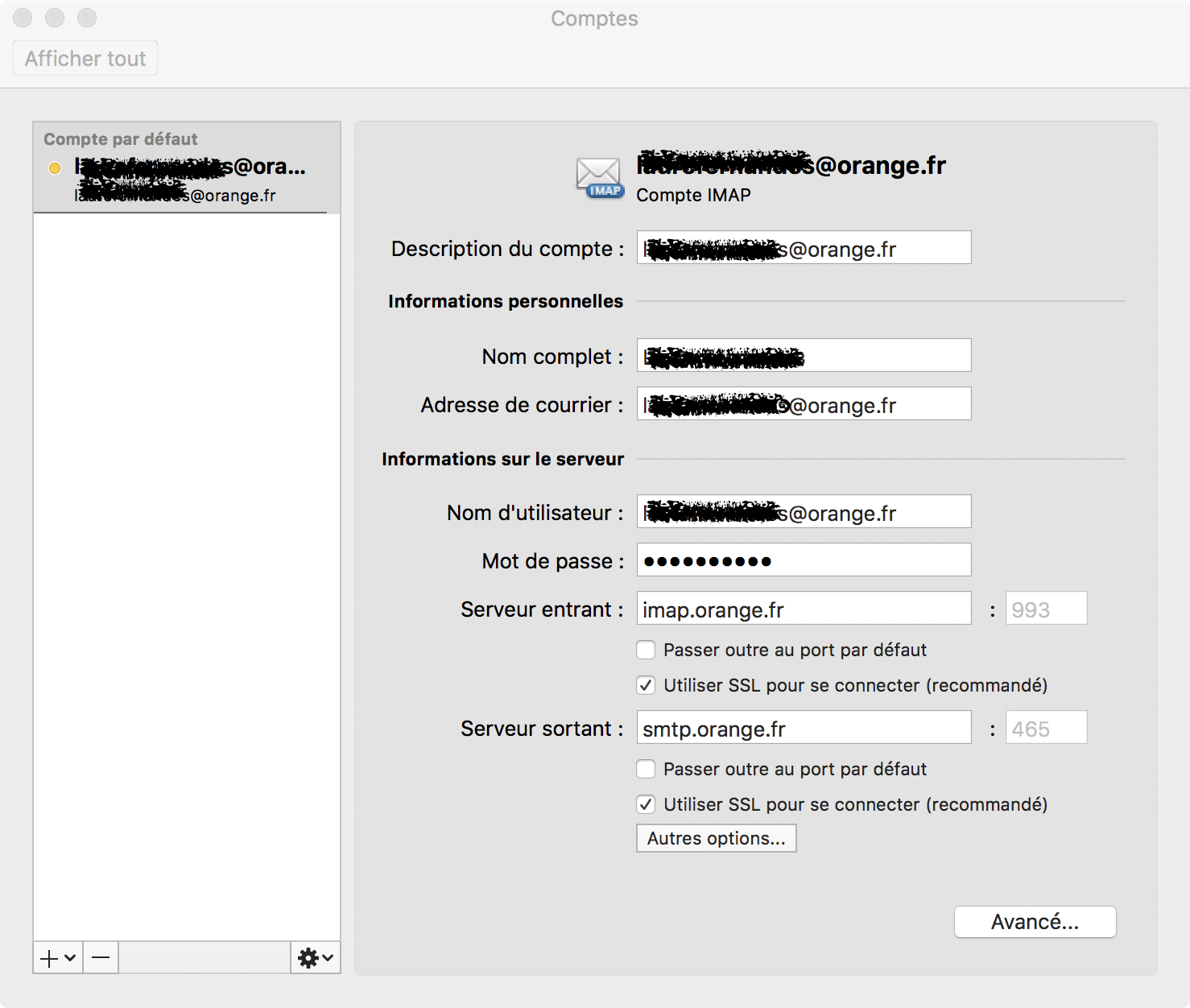
Task: Open the gear actions menu
Action: (315, 958)
